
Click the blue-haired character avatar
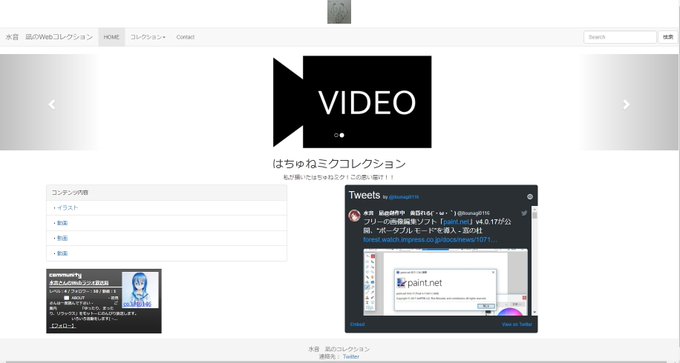(x=140, y=290)
